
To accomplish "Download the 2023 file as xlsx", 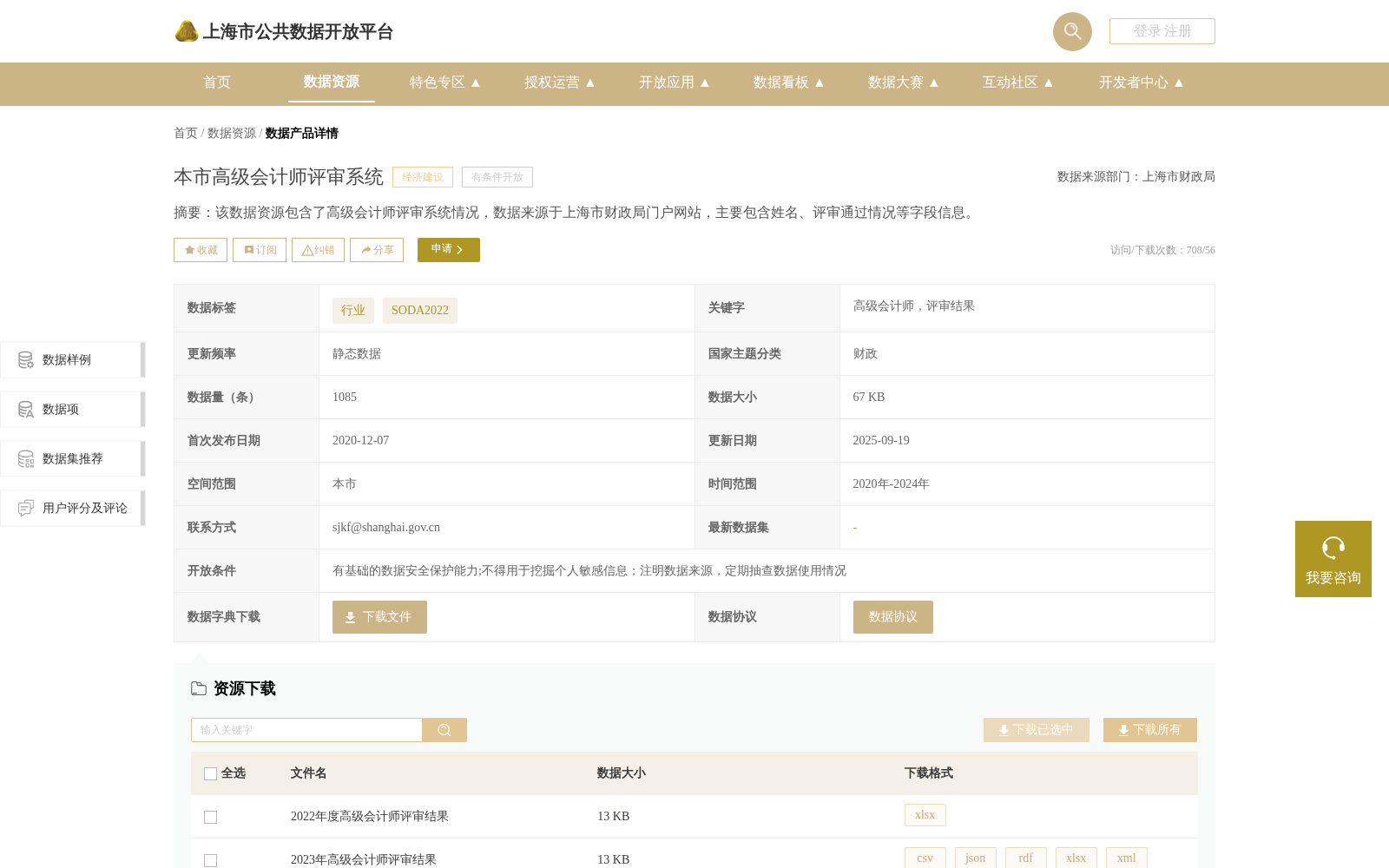I will (1076, 858).
